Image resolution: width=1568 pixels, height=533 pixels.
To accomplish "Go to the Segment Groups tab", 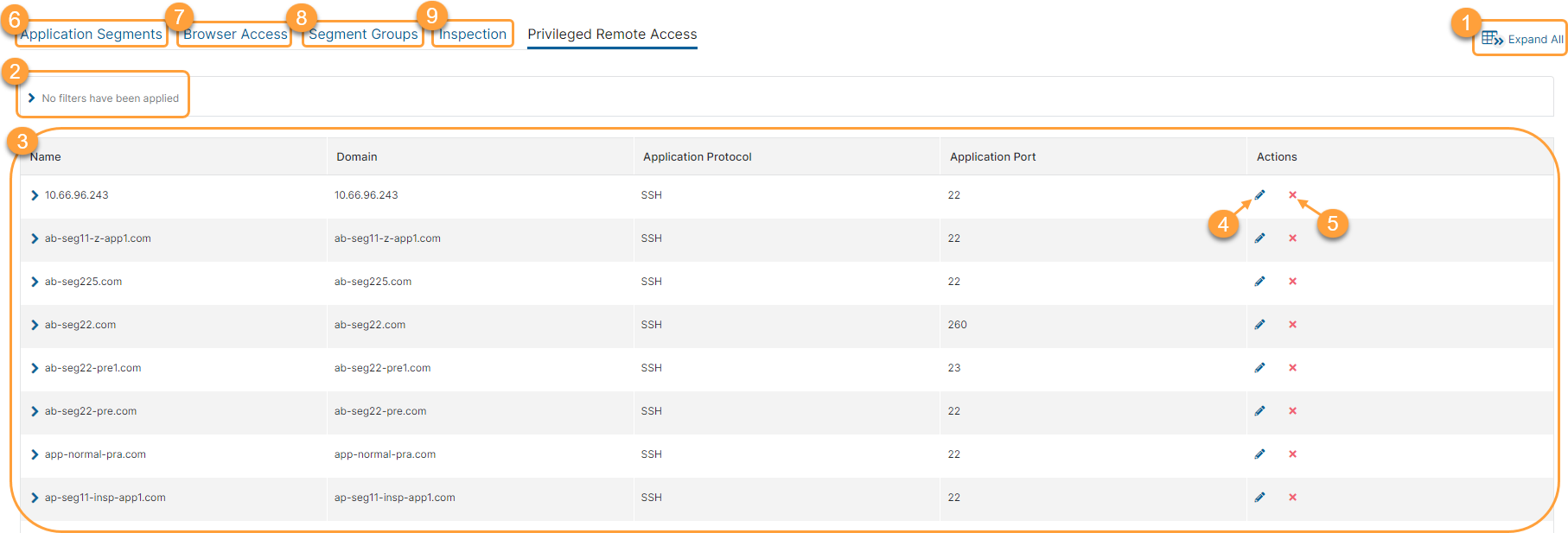I will click(363, 35).
